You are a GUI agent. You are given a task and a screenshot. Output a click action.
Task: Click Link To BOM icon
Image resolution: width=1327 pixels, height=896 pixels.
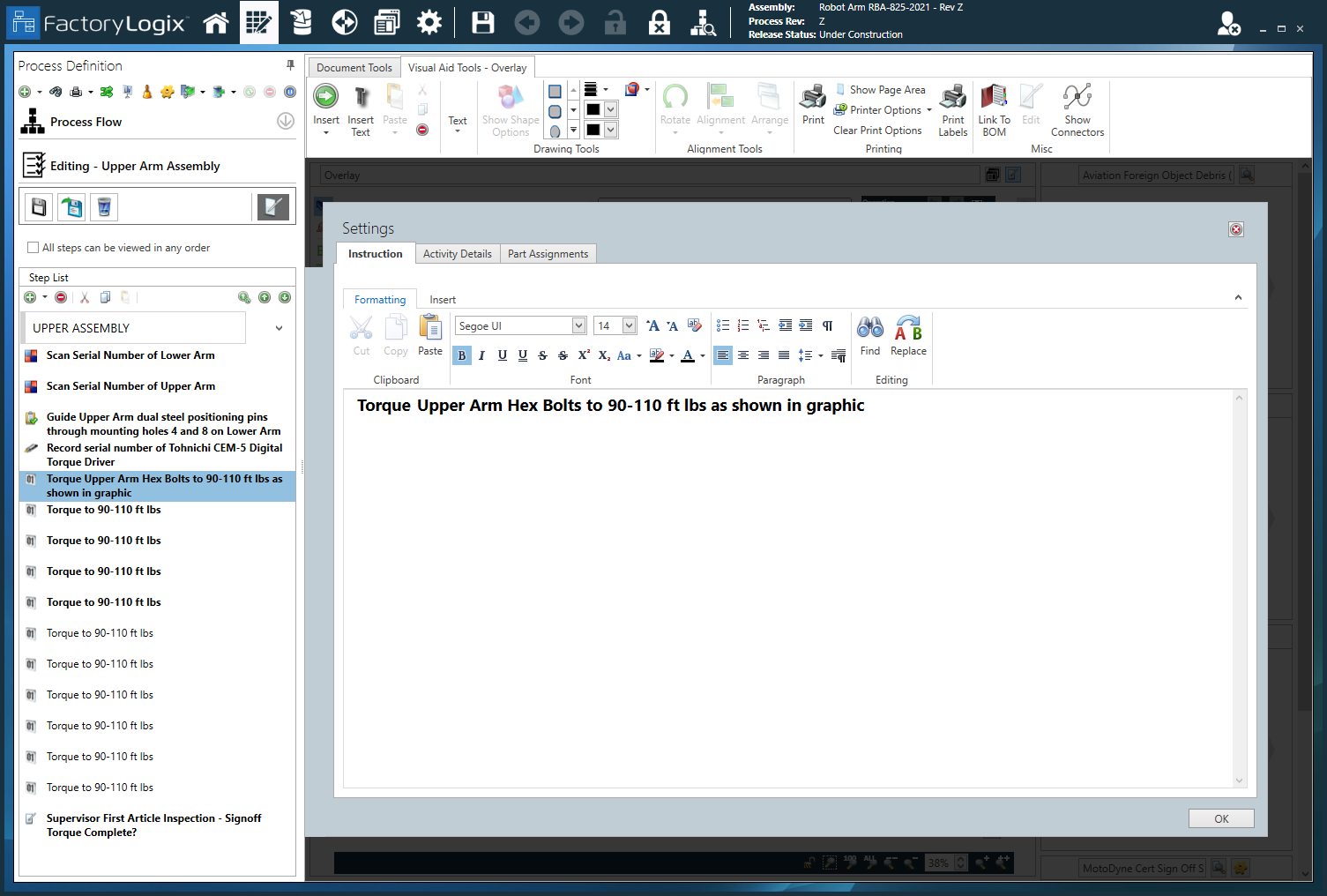pyautogui.click(x=994, y=97)
